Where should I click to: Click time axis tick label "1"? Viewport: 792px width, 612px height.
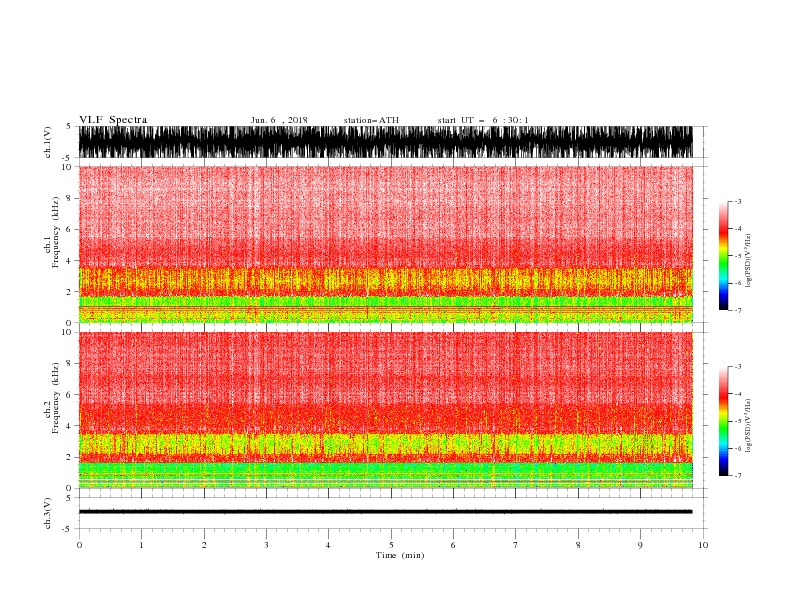coord(141,545)
